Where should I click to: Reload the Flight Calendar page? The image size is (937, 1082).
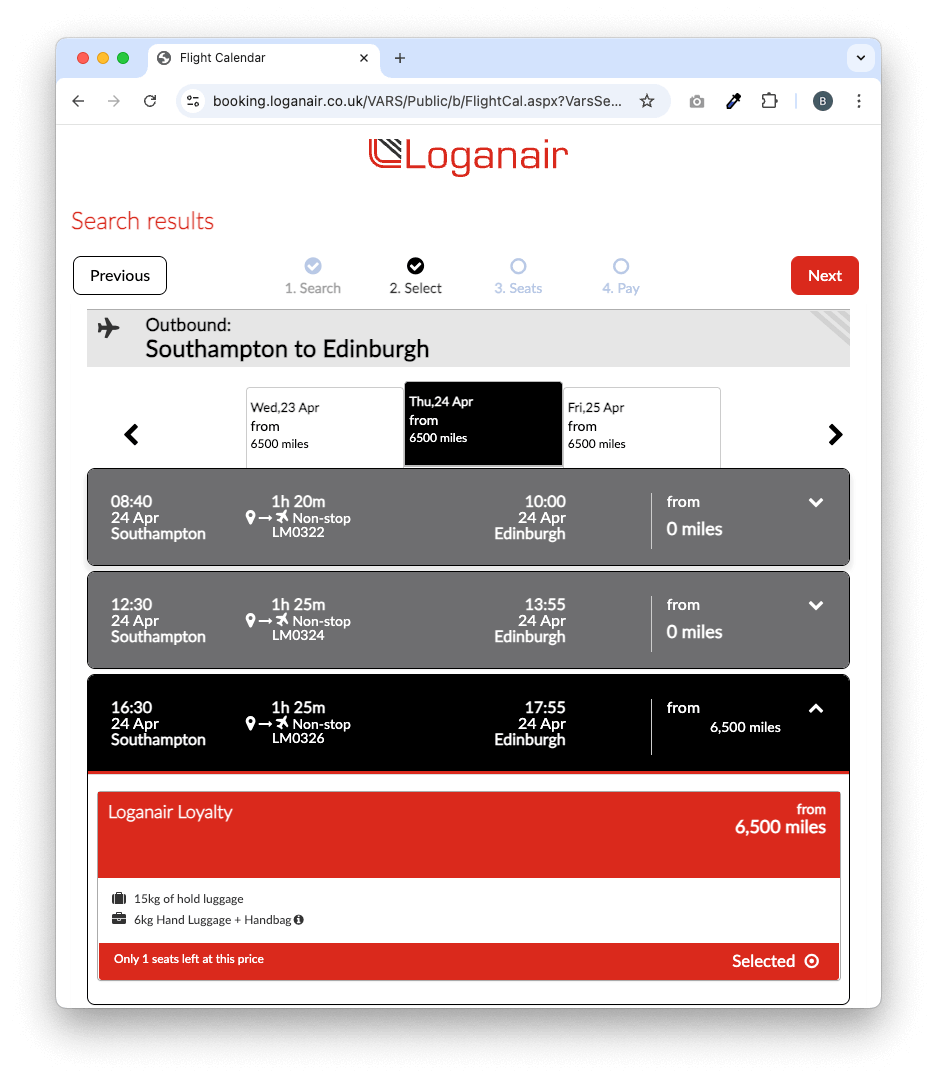[150, 101]
